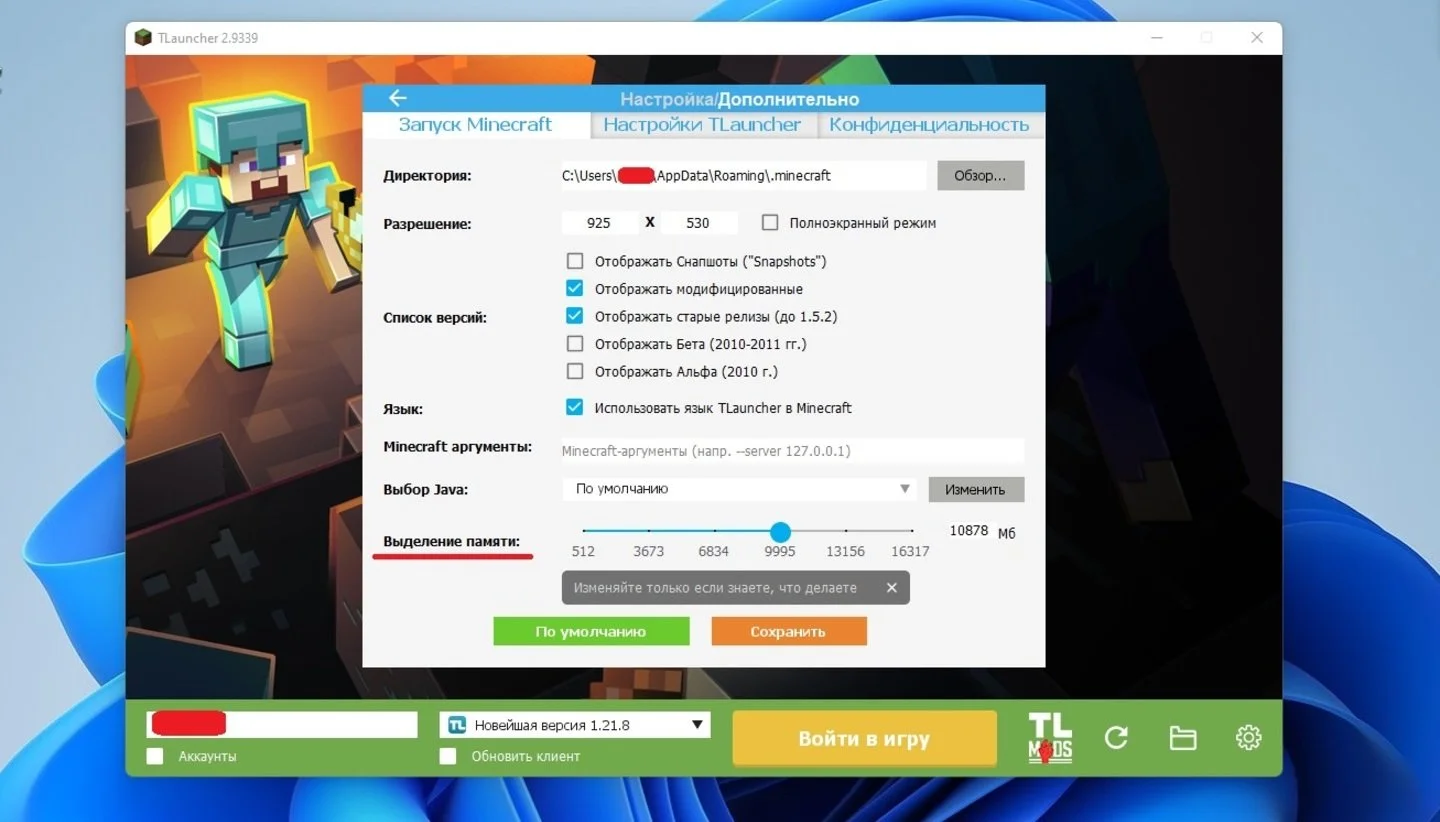Check the Аккаунты checkbox
Screen dimensions: 1440x822
coord(155,756)
